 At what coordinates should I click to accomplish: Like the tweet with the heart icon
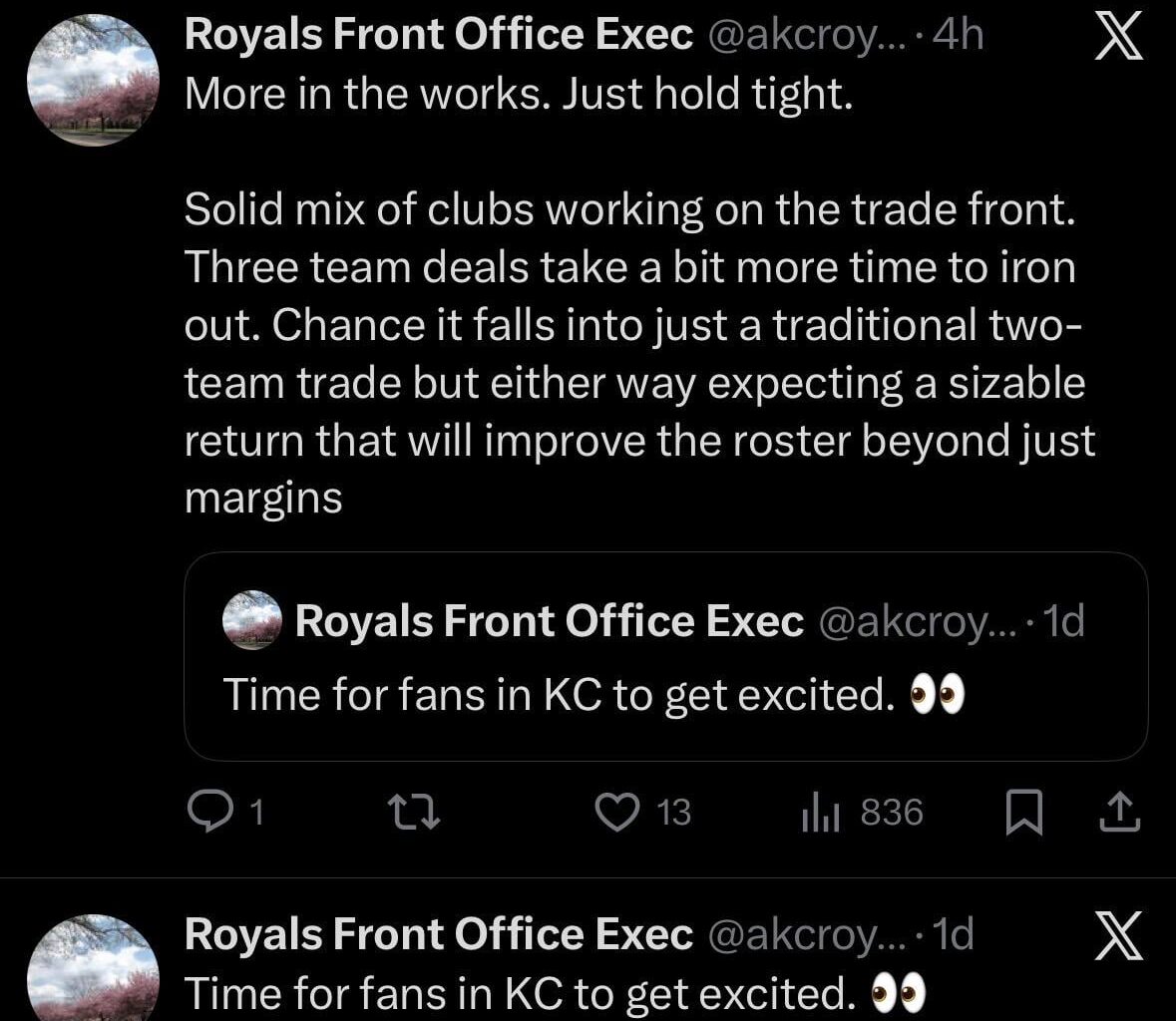[x=616, y=813]
